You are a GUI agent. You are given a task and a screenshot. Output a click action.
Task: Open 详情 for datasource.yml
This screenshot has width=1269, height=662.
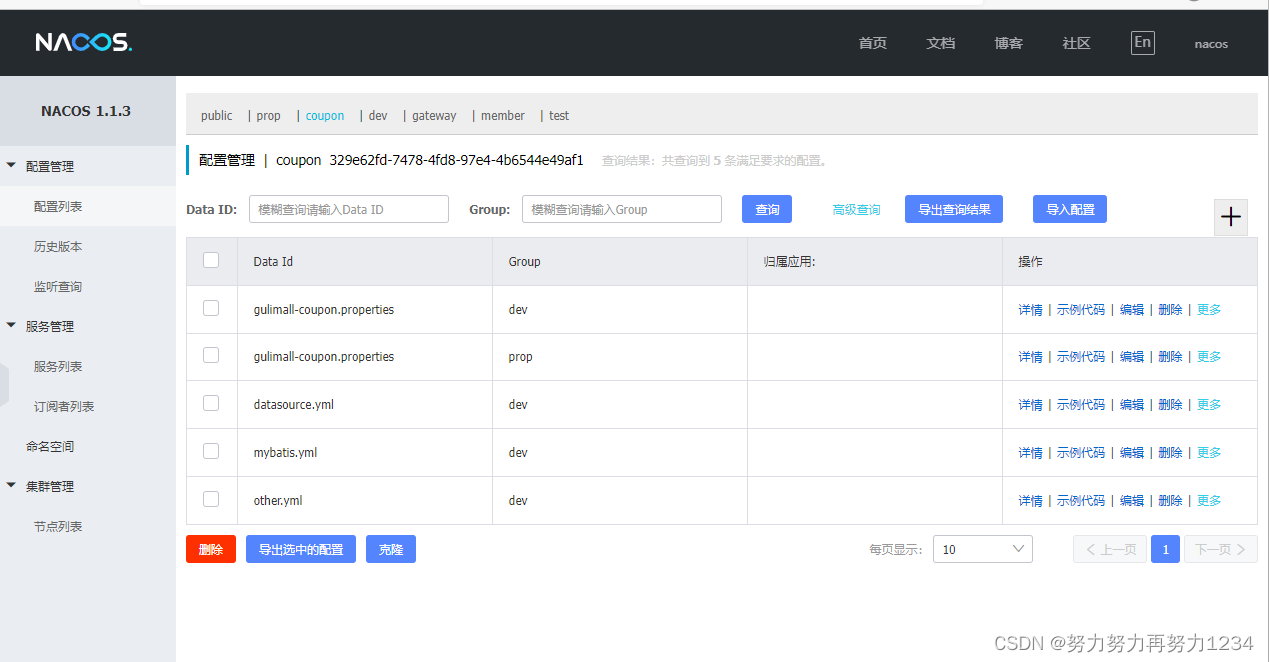click(x=1030, y=405)
